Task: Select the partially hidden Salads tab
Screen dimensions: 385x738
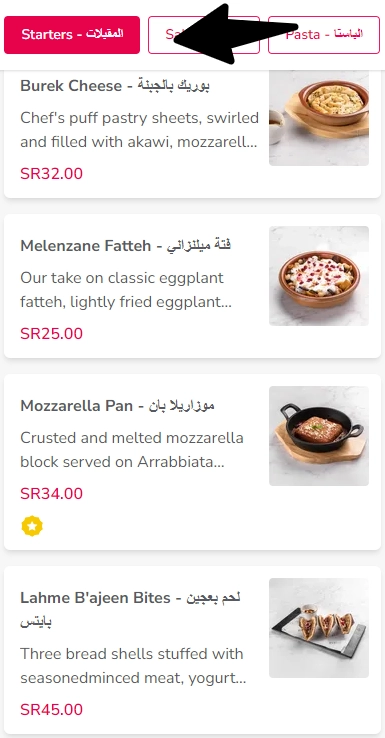Action: pyautogui.click(x=204, y=35)
